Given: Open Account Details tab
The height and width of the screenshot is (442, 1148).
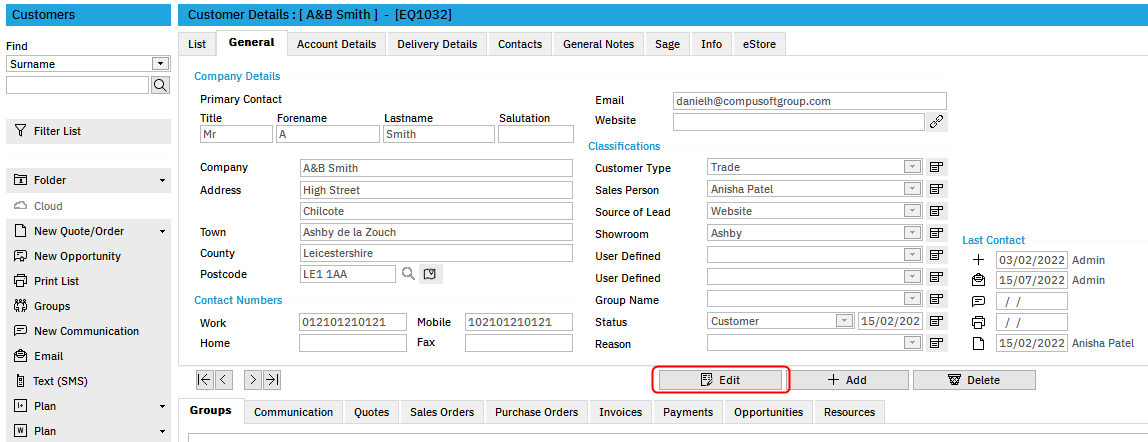Looking at the screenshot, I should tap(336, 44).
